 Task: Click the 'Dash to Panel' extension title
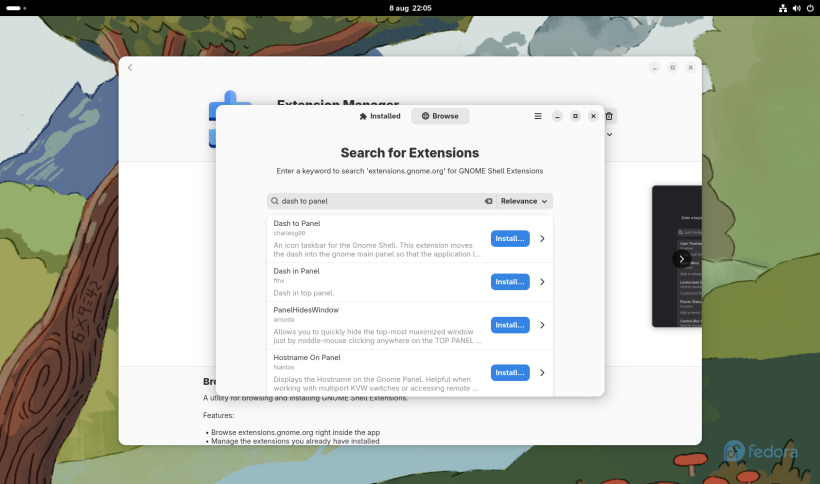297,223
